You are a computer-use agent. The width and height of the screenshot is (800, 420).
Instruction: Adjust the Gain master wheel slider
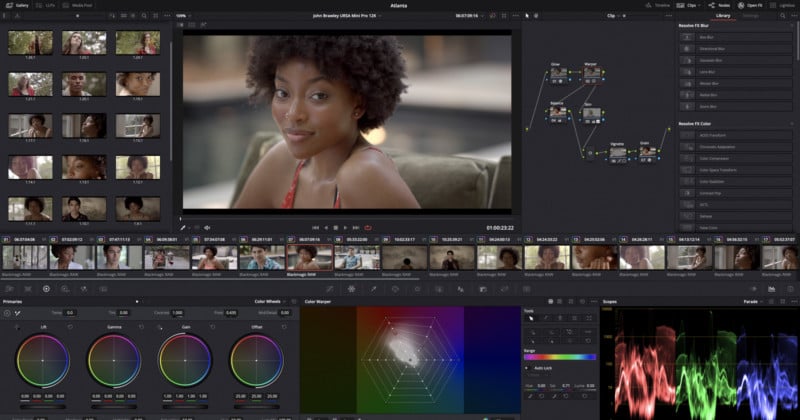[185, 407]
